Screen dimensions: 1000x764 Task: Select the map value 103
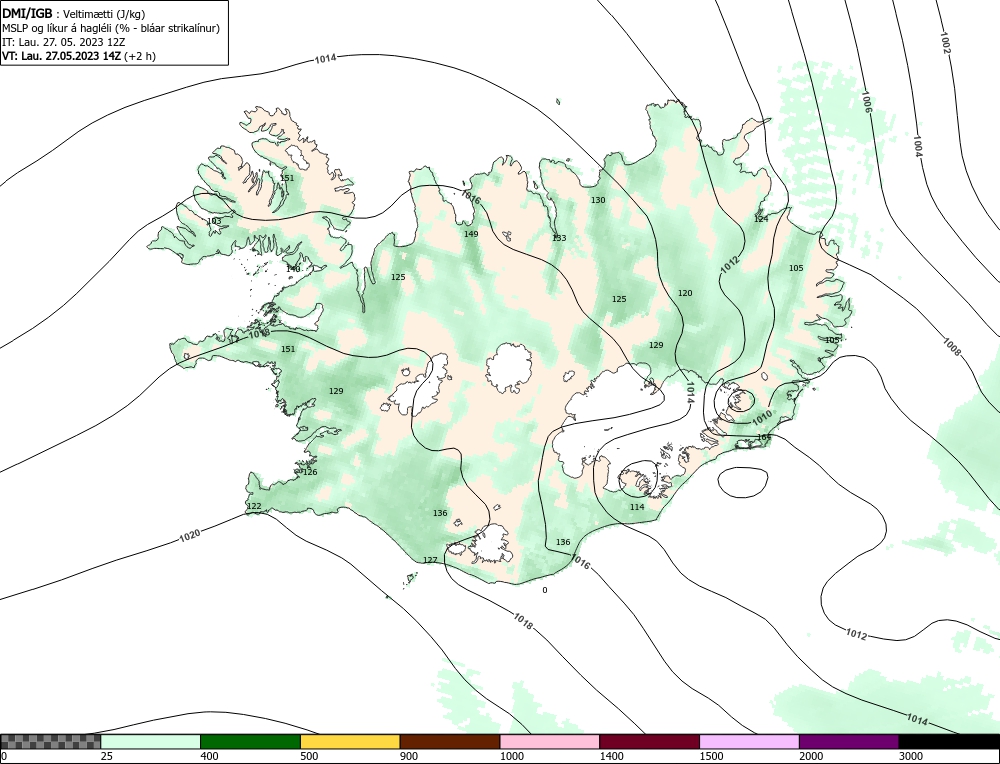point(214,221)
